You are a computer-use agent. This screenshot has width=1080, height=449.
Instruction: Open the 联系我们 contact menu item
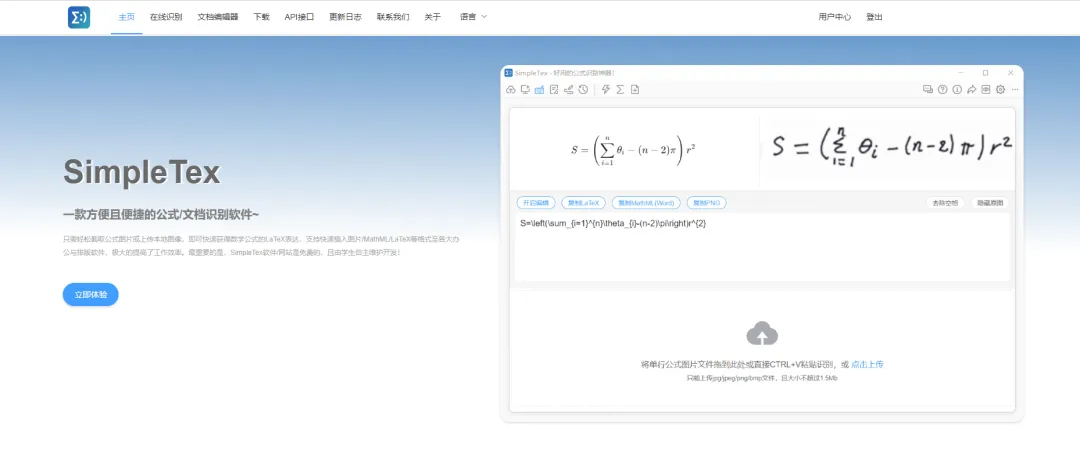pos(393,17)
